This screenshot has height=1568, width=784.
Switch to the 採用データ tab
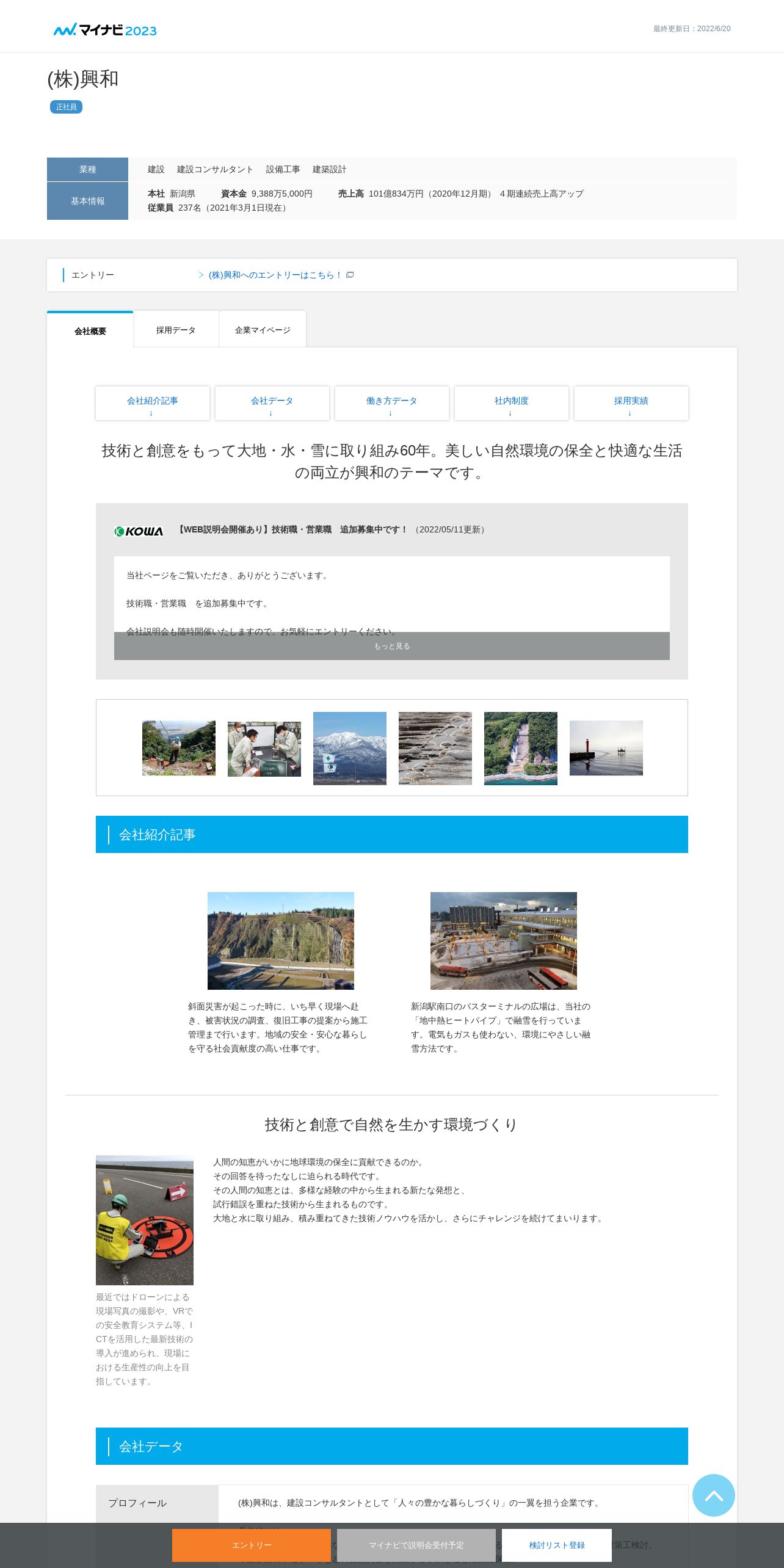tap(176, 330)
